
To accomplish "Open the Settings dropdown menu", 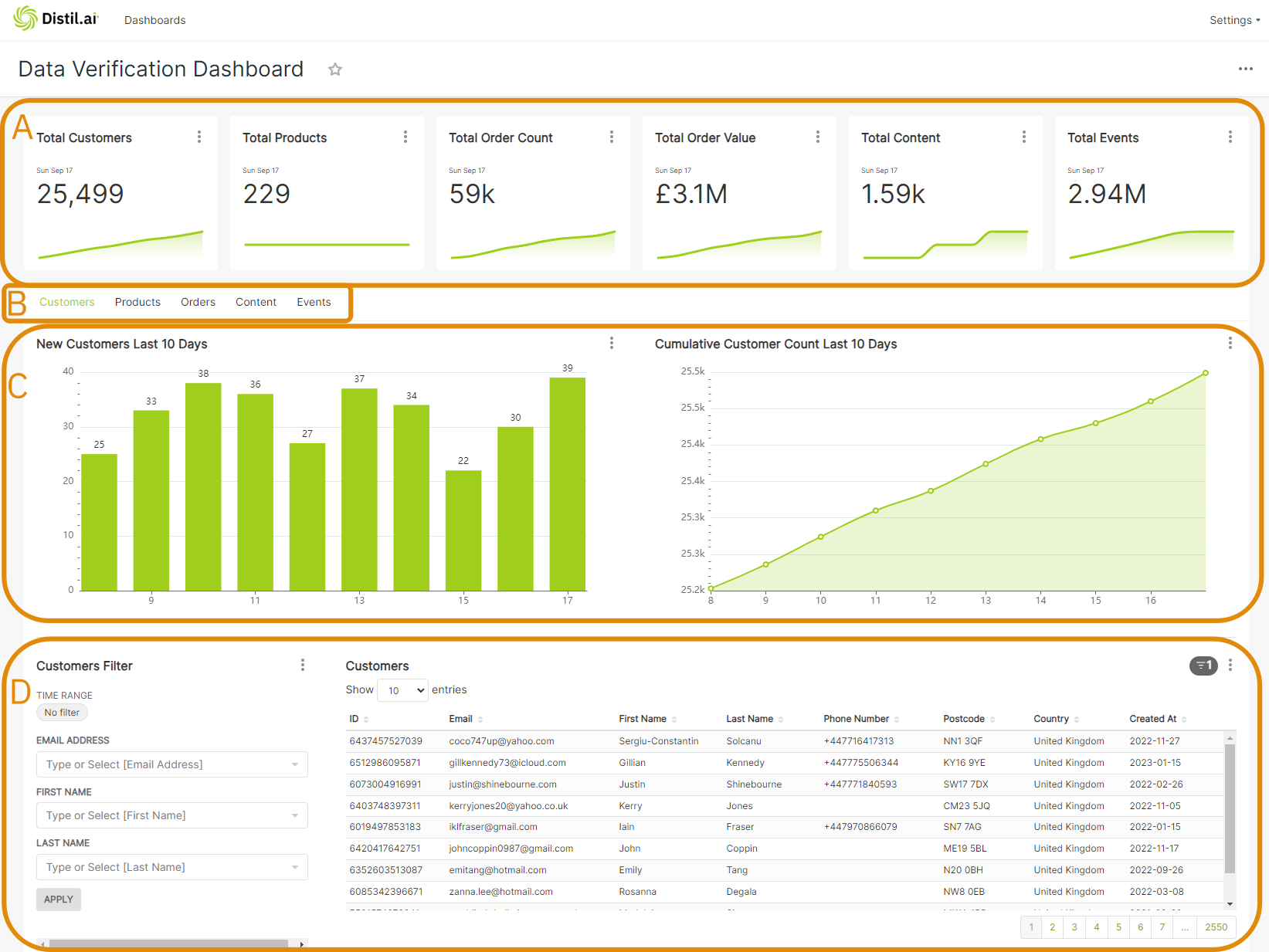I will coord(1234,20).
